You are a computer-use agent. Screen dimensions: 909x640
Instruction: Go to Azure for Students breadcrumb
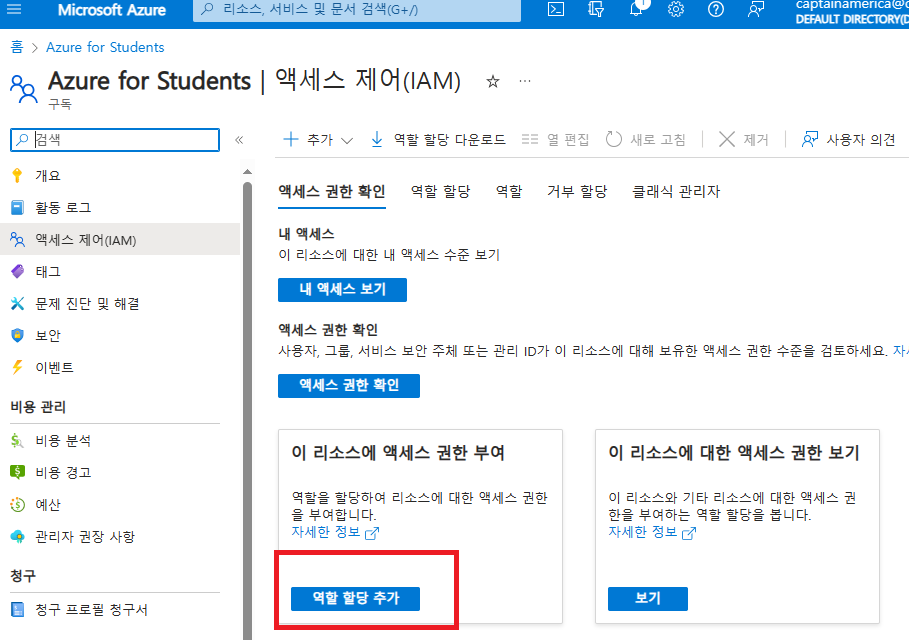pyautogui.click(x=105, y=47)
